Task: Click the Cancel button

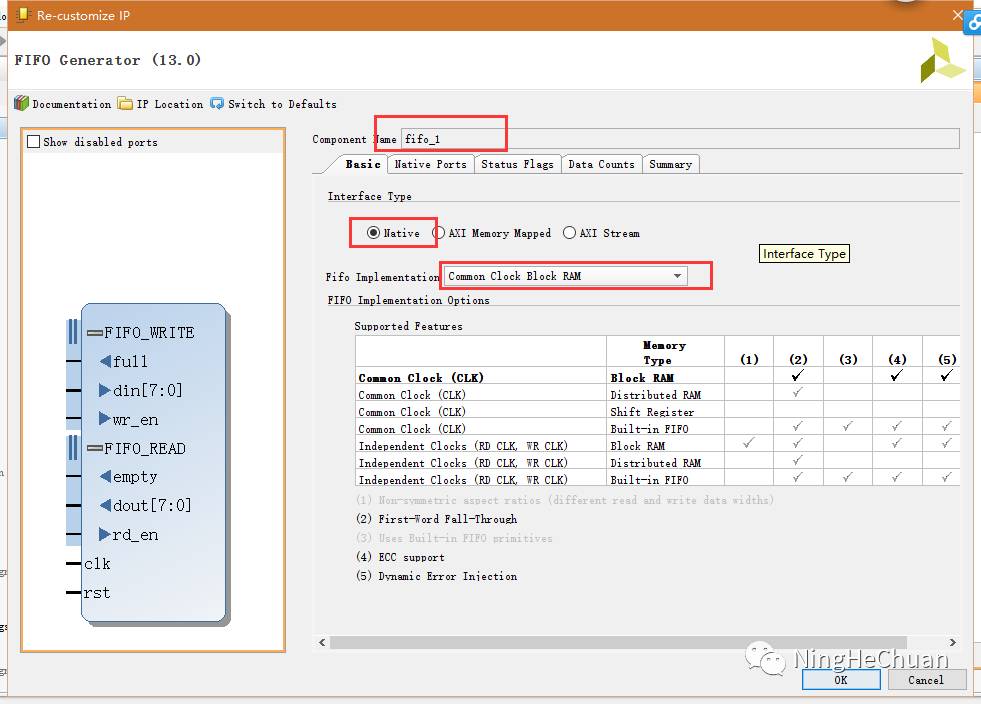Action: tap(925, 680)
